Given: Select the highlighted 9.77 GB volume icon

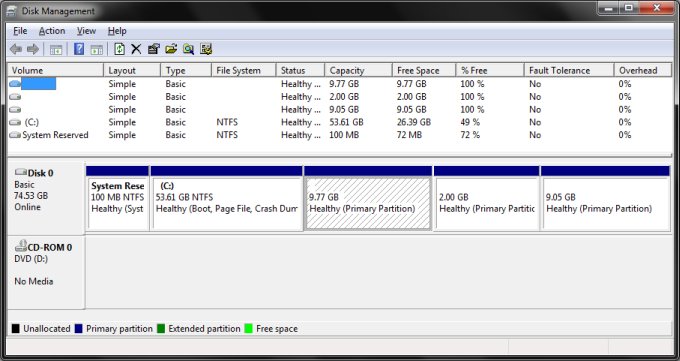Looking at the screenshot, I should click(x=15, y=84).
